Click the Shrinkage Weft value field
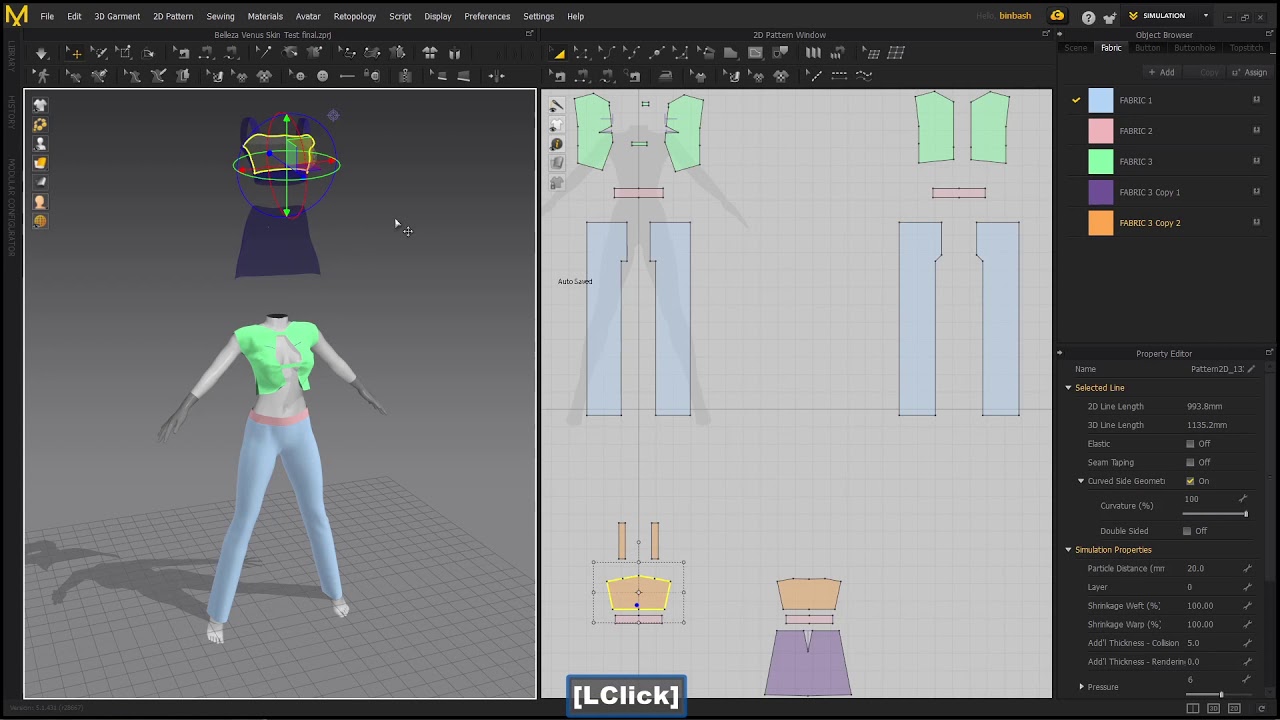1280x720 pixels. click(x=1212, y=606)
